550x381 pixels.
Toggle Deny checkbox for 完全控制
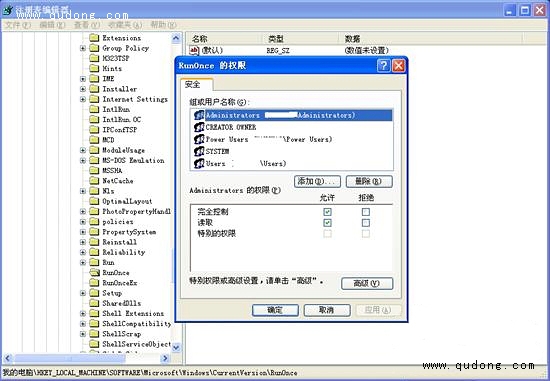(x=365, y=212)
